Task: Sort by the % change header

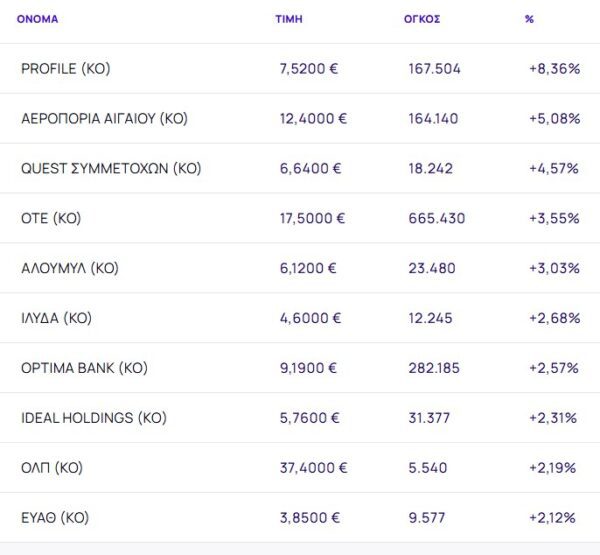Action: 529,19
